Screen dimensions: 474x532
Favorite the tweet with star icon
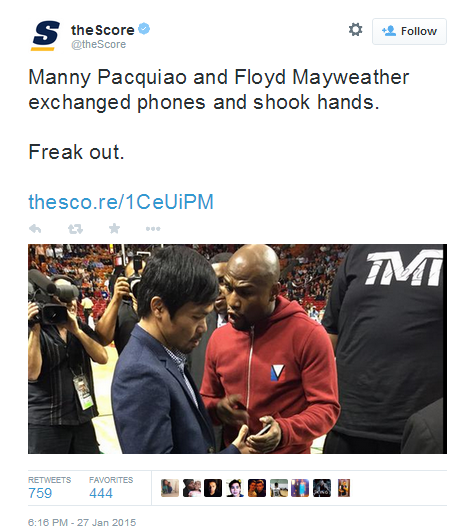[114, 228]
